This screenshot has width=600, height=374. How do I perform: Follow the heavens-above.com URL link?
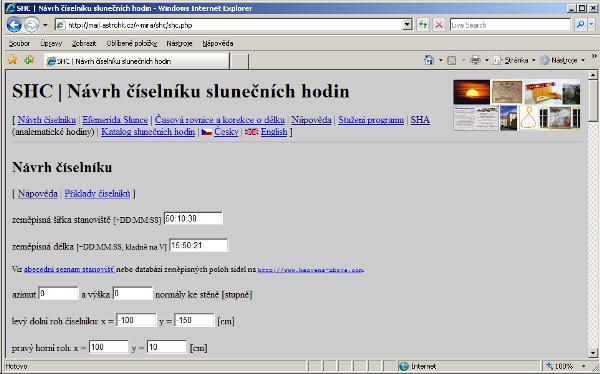310,270
